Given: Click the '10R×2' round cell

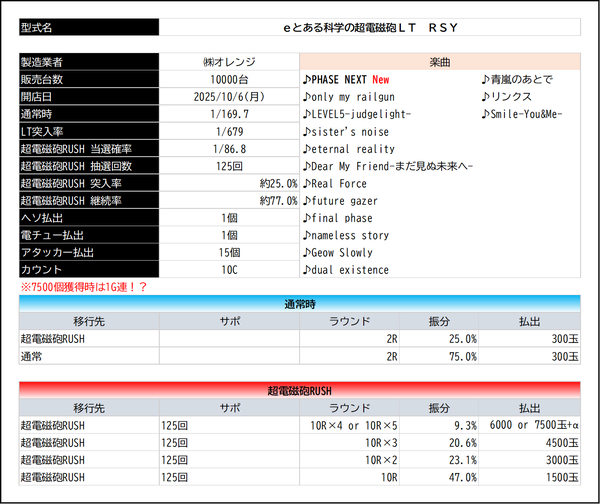Looking at the screenshot, I should click(349, 460).
